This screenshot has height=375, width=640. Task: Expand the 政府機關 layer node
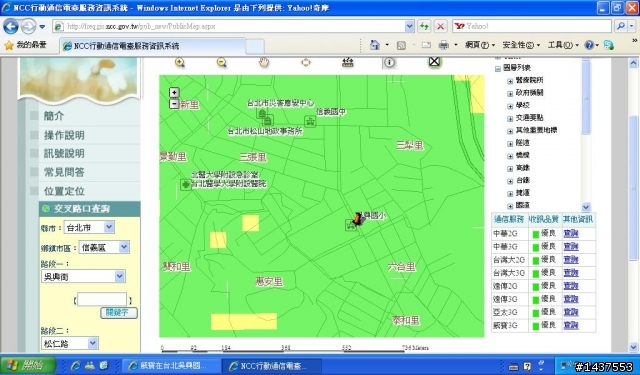click(510, 94)
